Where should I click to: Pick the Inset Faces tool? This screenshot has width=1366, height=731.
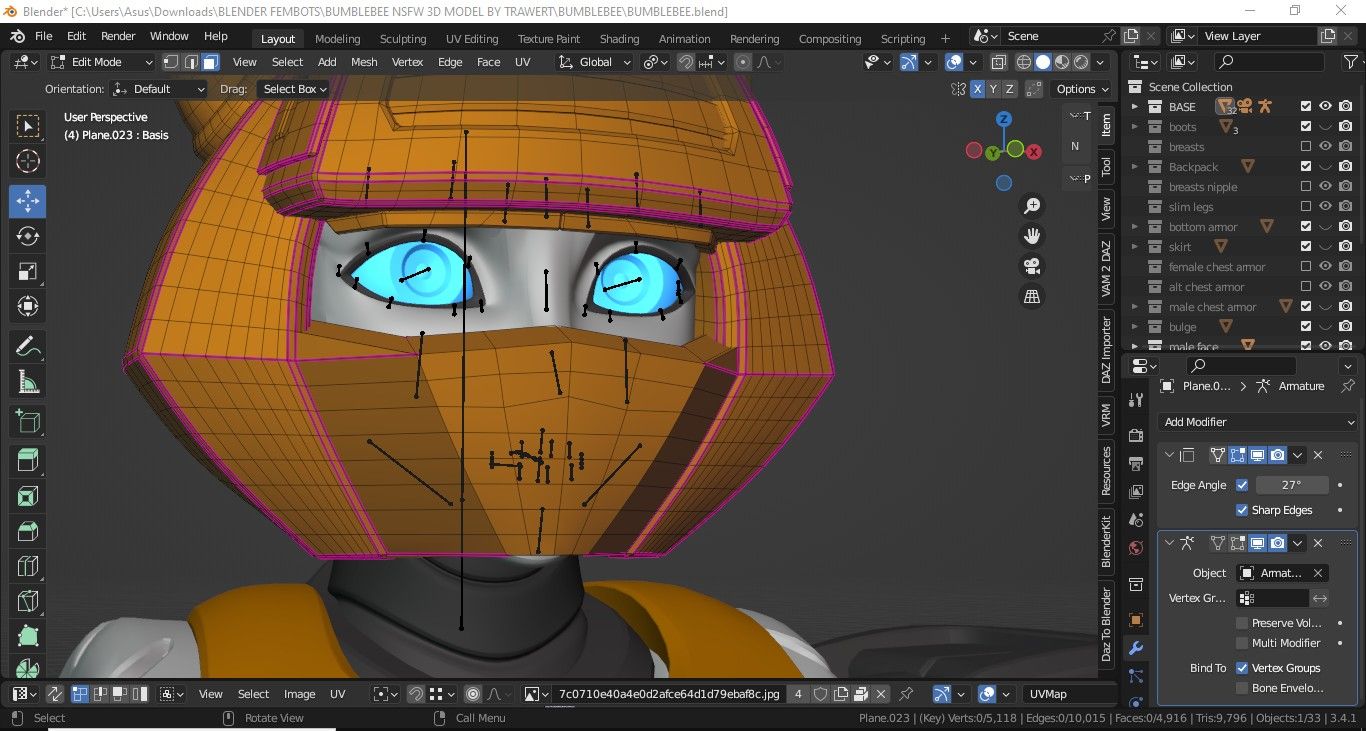point(28,496)
